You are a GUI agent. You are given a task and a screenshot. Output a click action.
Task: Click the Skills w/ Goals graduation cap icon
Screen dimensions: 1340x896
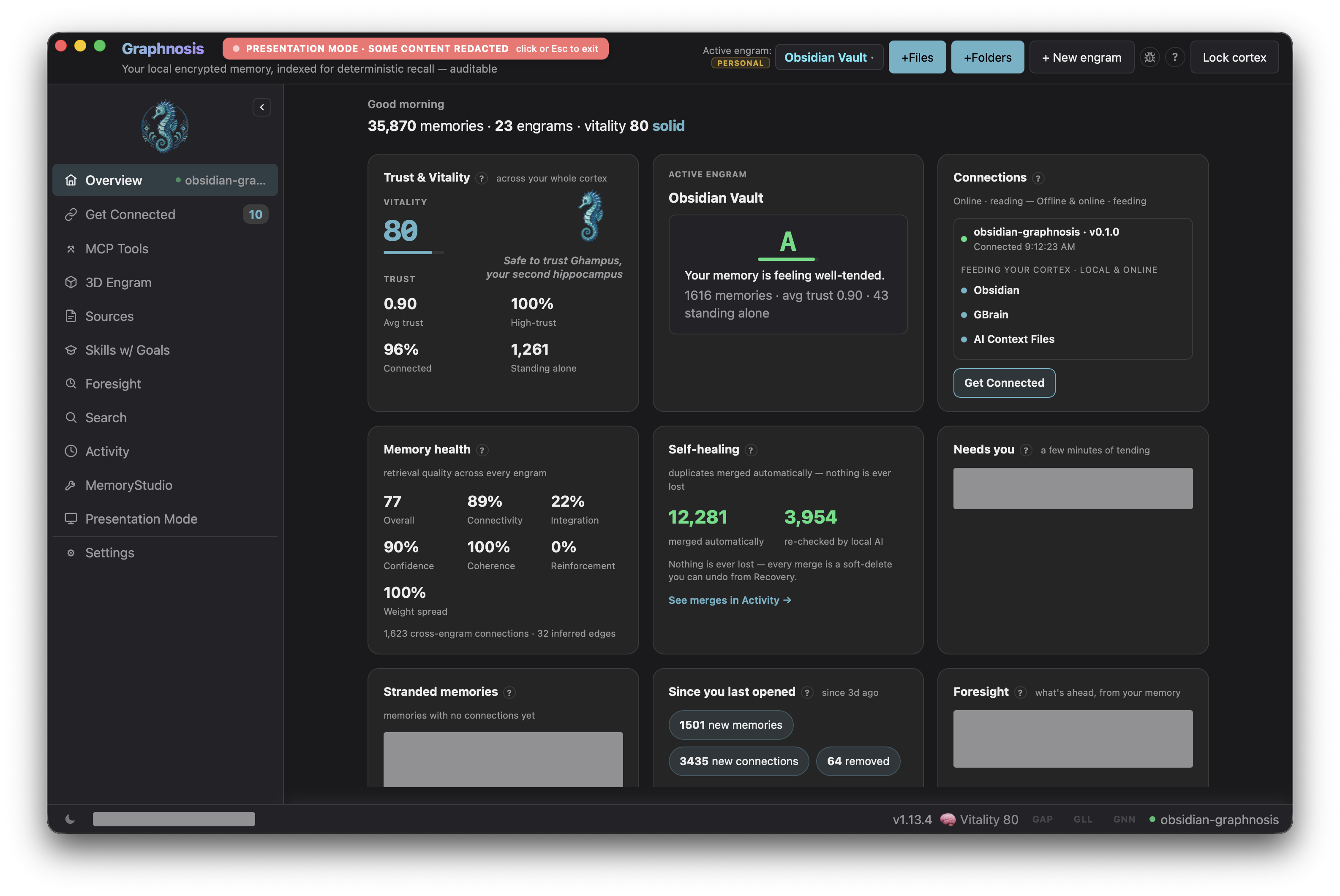[71, 350]
